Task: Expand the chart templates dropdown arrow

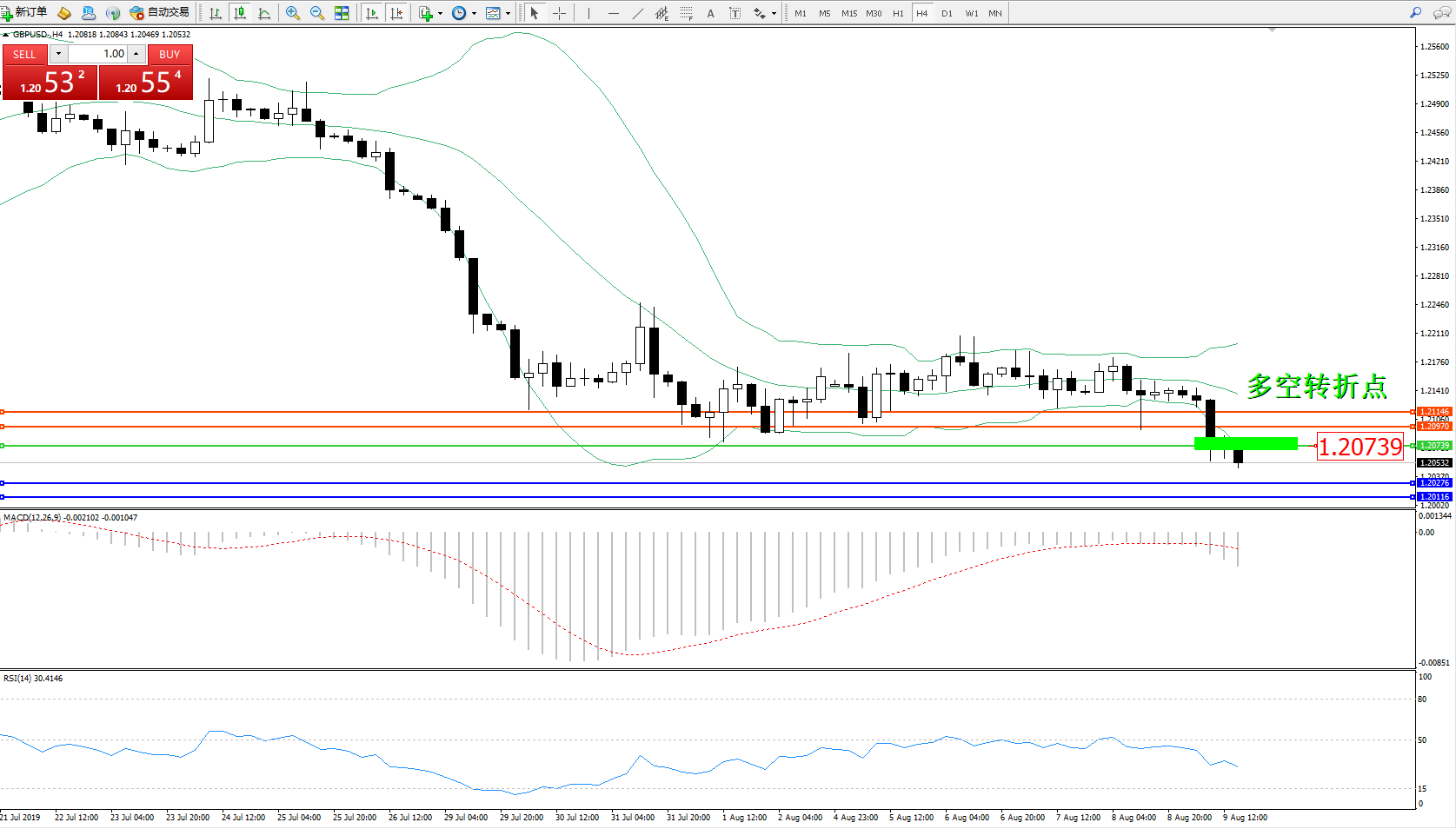Action: point(508,13)
